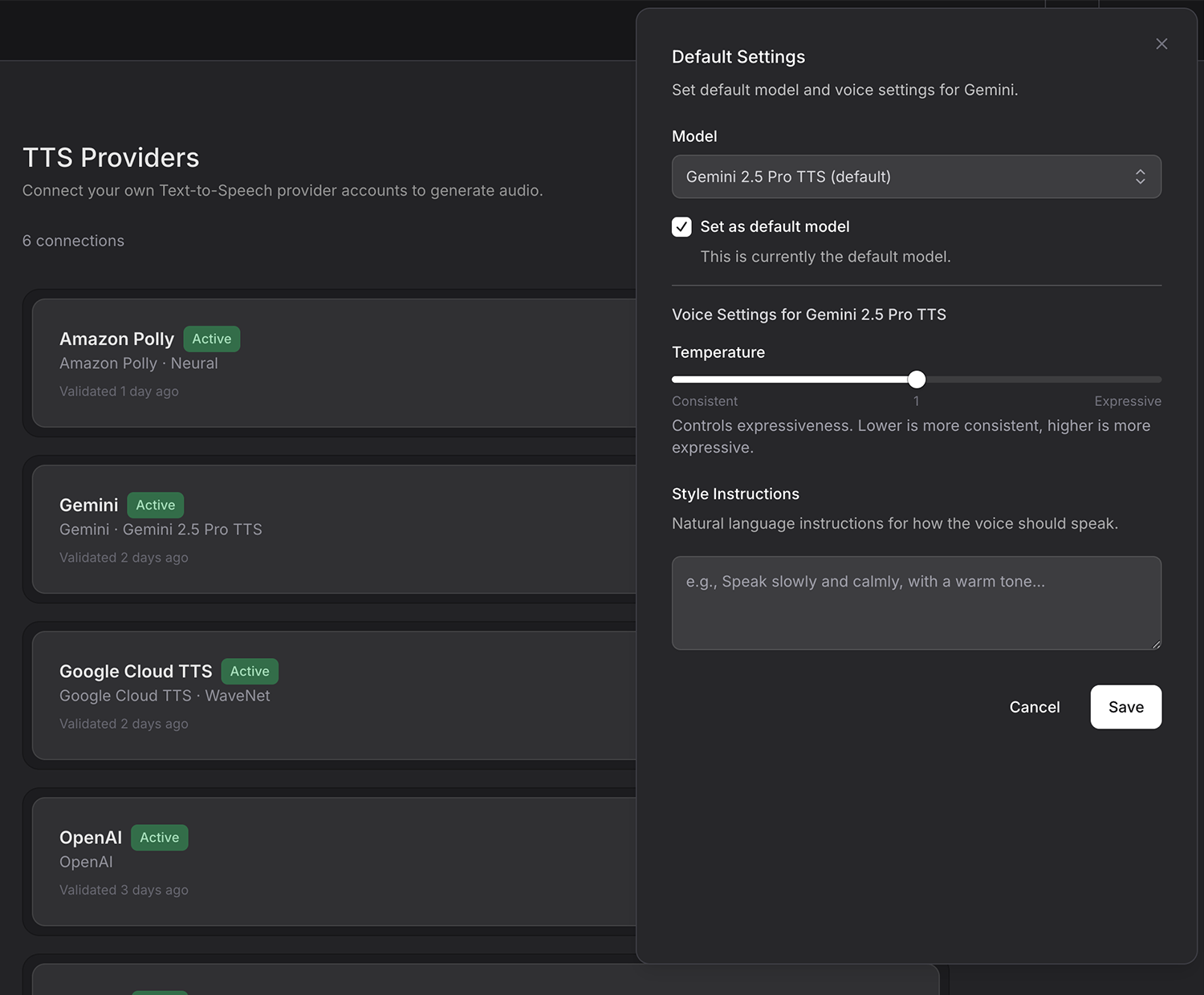
Task: Close the Default Settings panel
Action: coord(1161,44)
